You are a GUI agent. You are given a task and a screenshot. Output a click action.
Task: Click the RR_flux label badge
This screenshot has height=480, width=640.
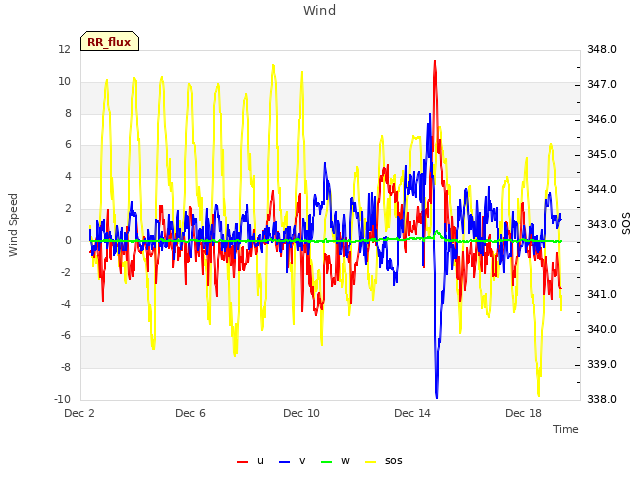109,41
